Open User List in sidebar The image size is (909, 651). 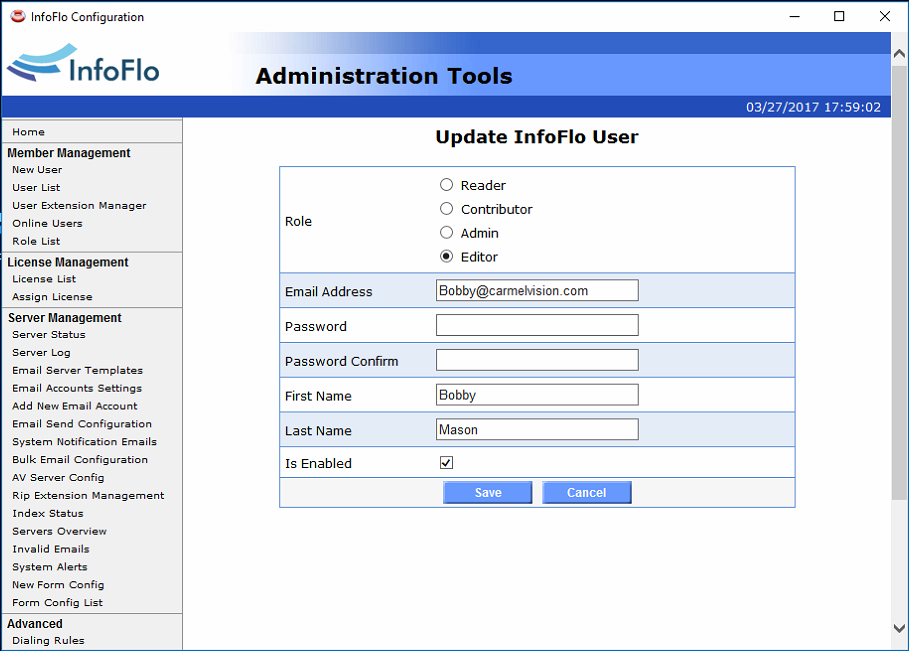click(36, 188)
